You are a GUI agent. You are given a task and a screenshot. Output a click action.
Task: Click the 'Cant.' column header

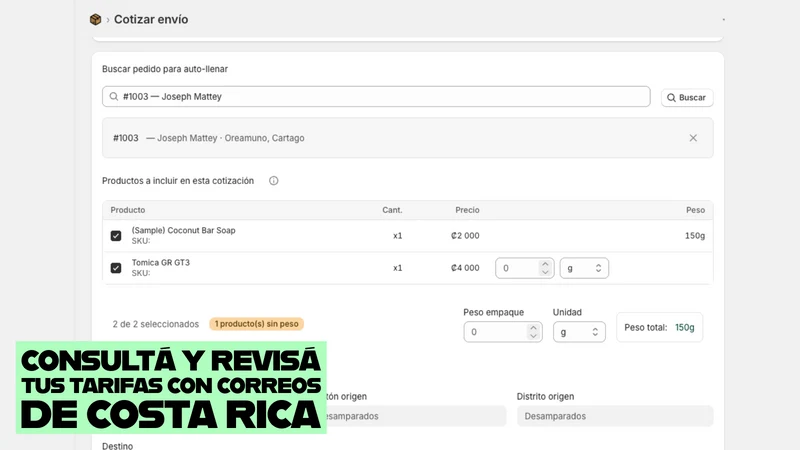pyautogui.click(x=392, y=210)
